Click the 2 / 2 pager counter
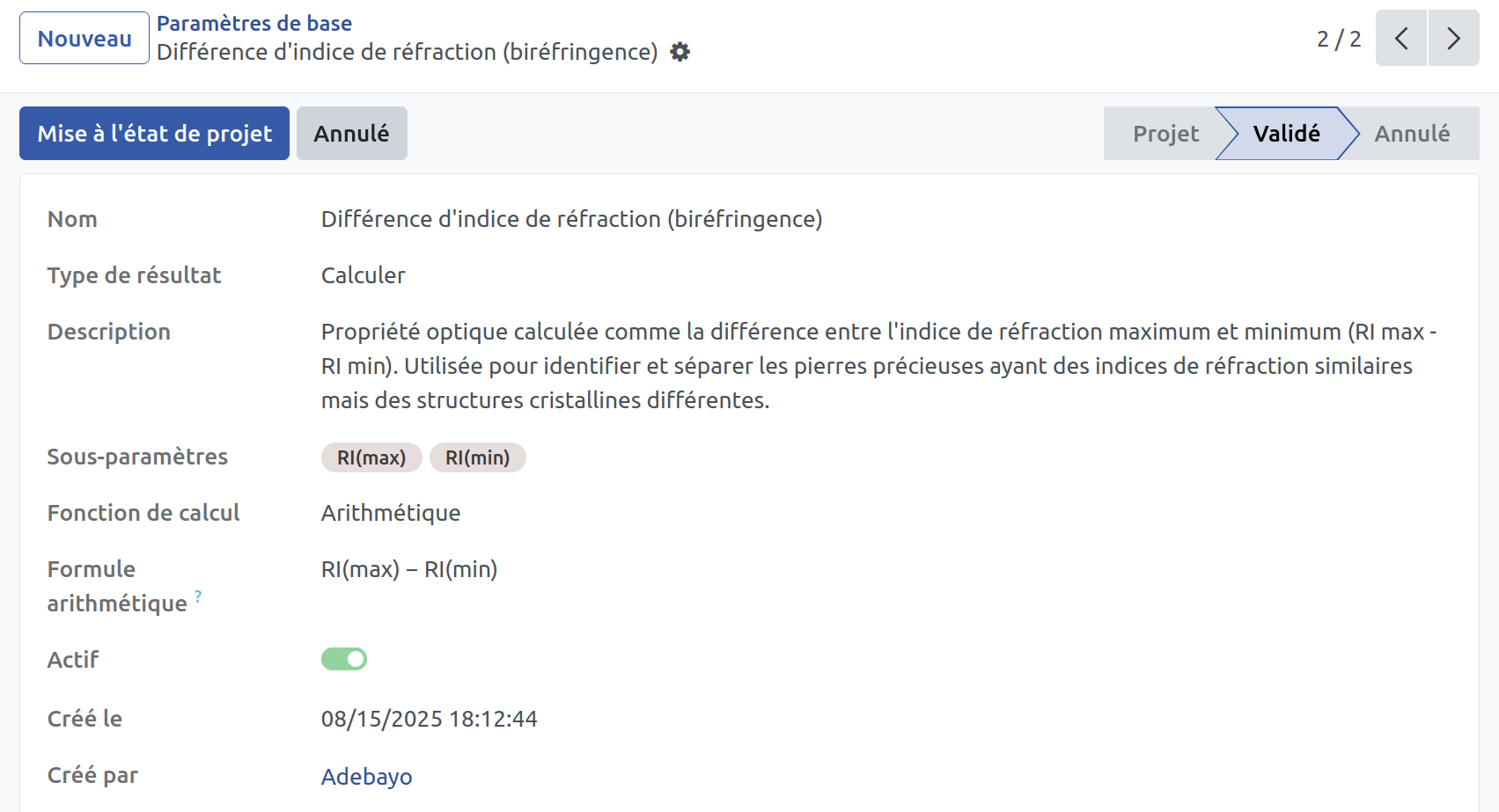This screenshot has height=812, width=1499. (x=1339, y=39)
